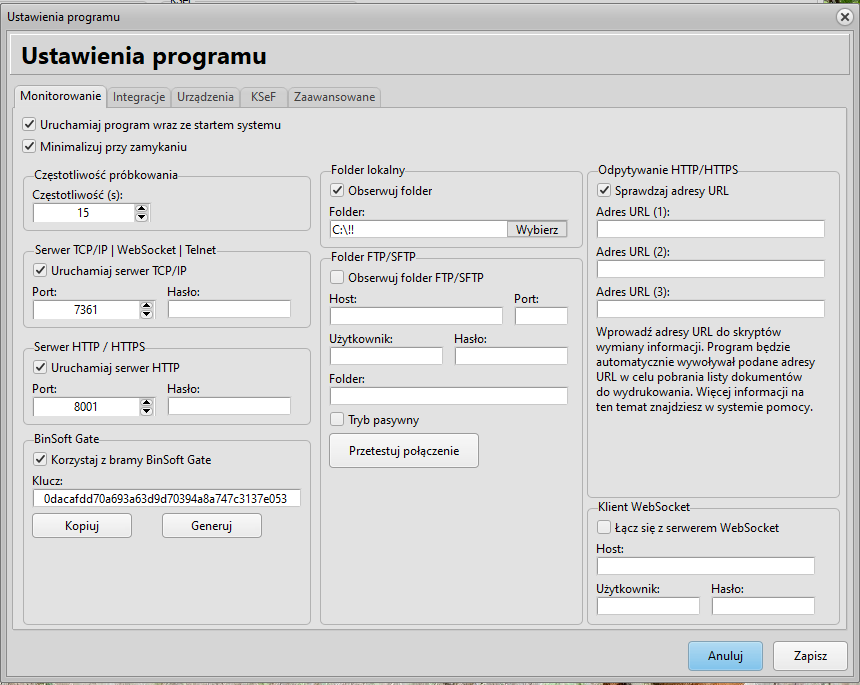Close the Ustawienia programu dialog window

coord(844,17)
